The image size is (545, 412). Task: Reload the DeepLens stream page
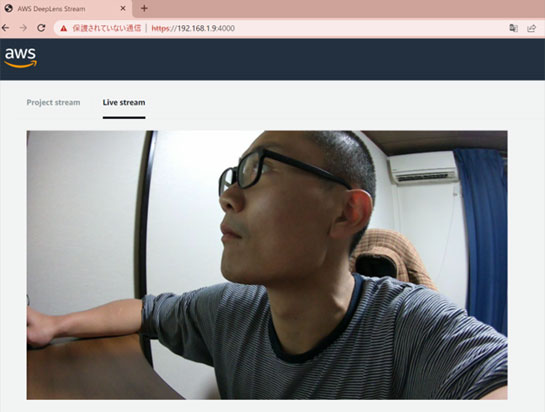[41, 28]
